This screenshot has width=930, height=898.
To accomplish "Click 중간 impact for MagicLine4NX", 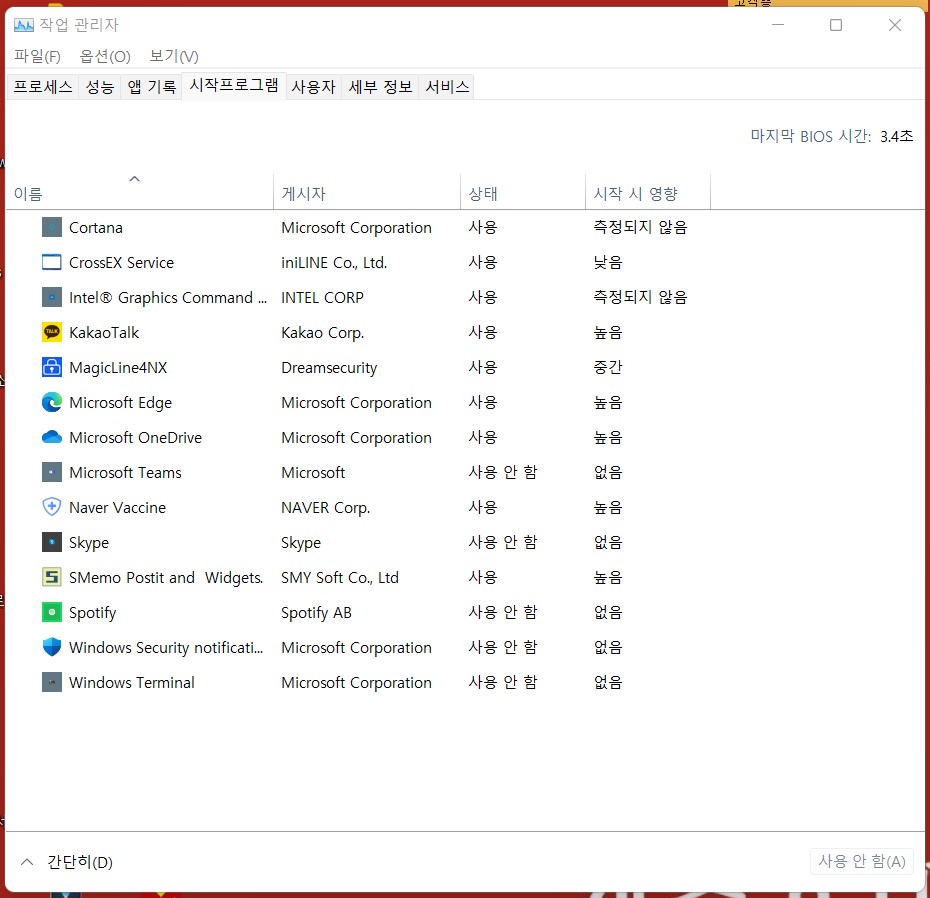I will click(x=608, y=367).
